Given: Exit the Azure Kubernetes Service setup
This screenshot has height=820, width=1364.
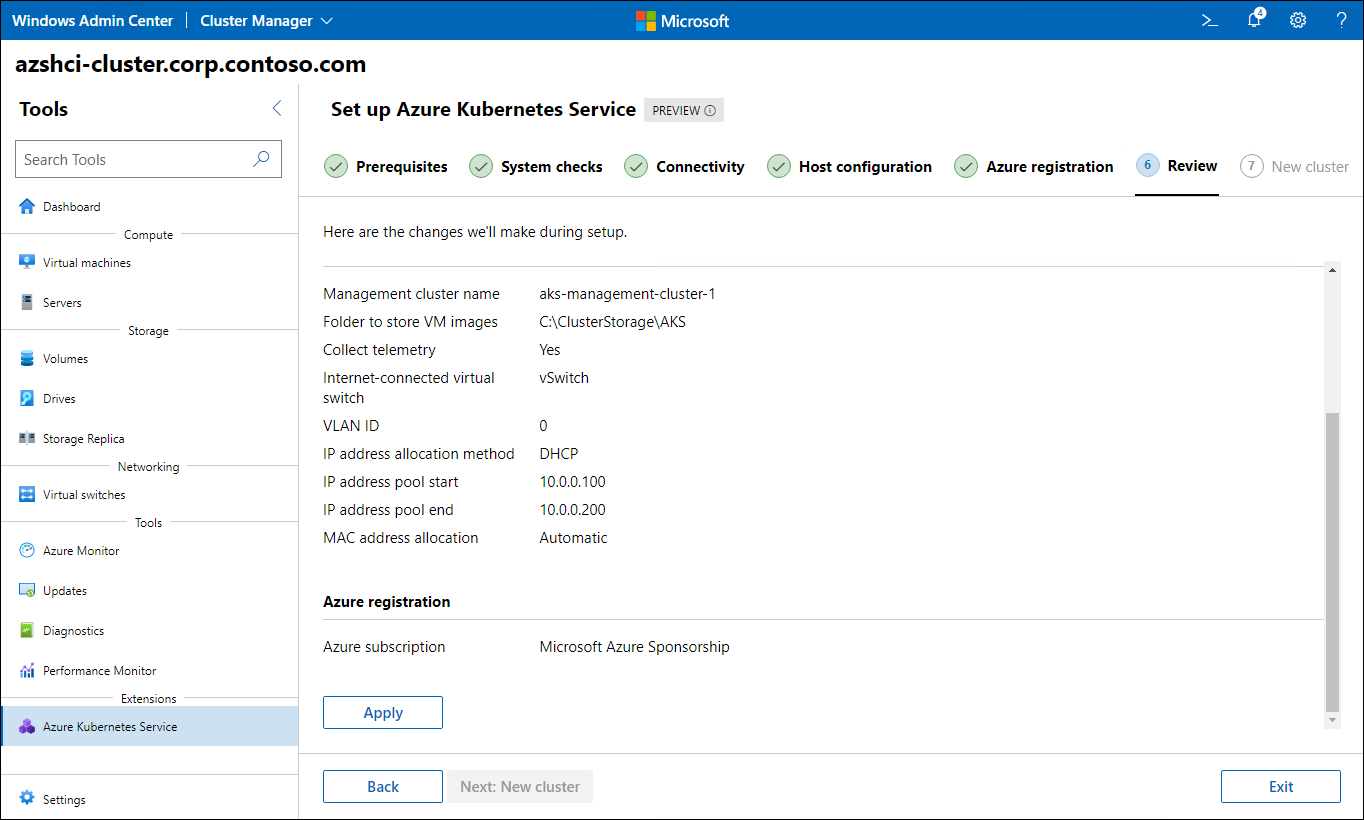Looking at the screenshot, I should pyautogui.click(x=1280, y=786).
